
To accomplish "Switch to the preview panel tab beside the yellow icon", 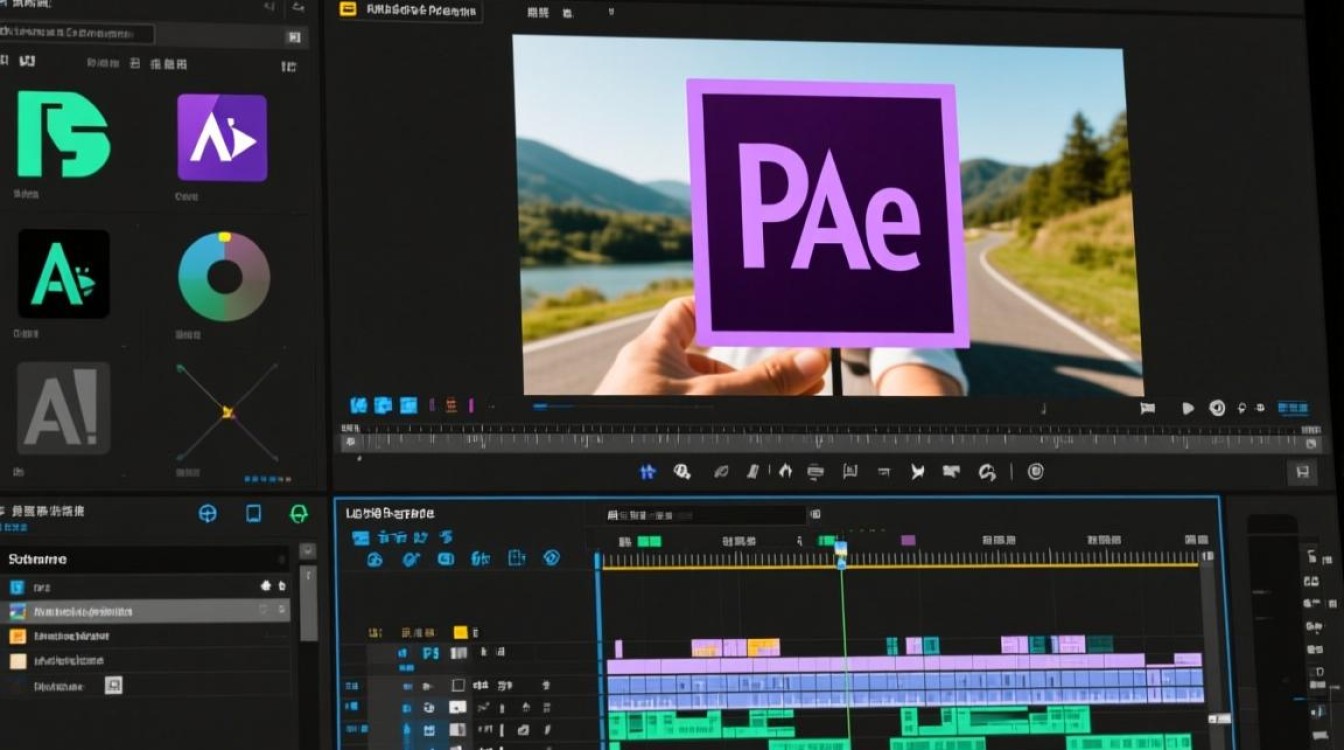I will point(422,11).
